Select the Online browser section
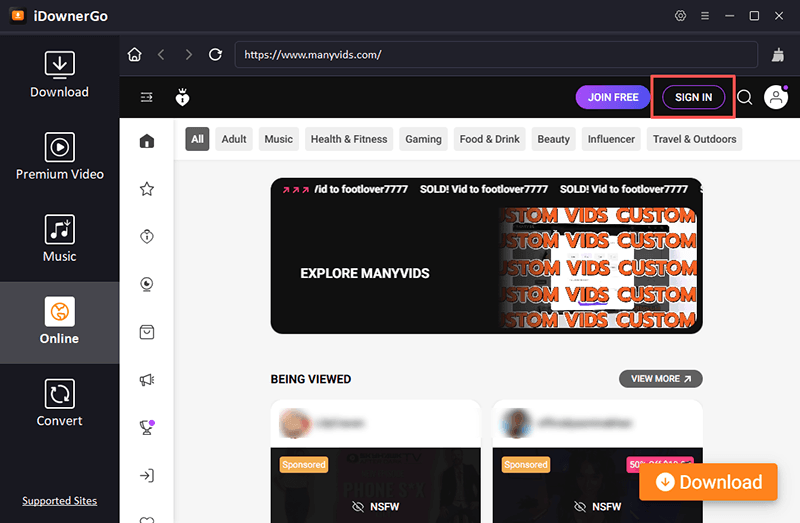This screenshot has width=800, height=523. coord(59,321)
